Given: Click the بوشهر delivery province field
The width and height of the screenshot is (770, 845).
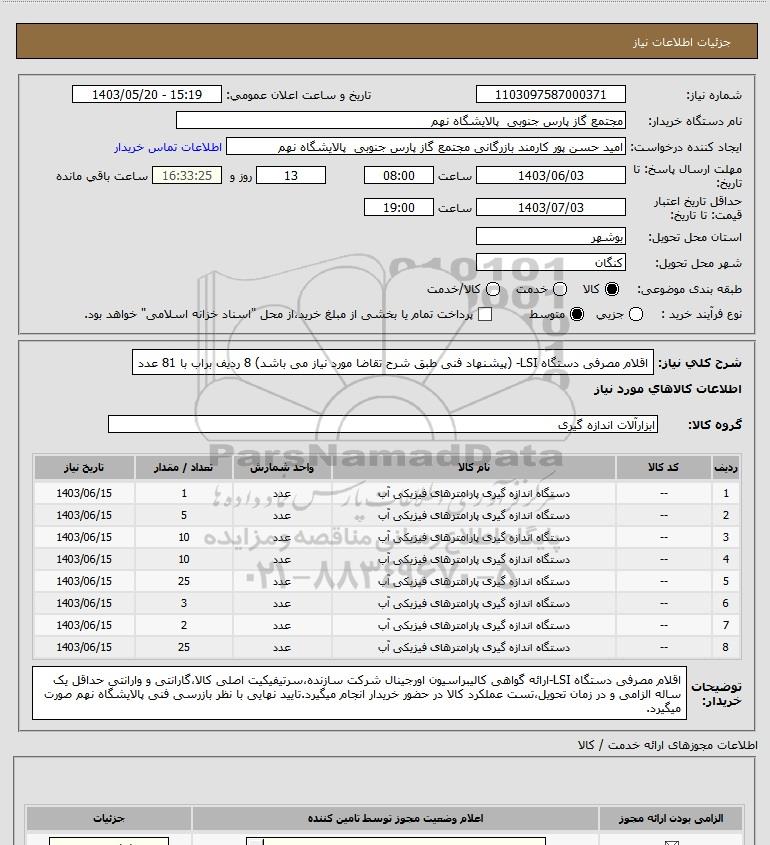Looking at the screenshot, I should 551,237.
